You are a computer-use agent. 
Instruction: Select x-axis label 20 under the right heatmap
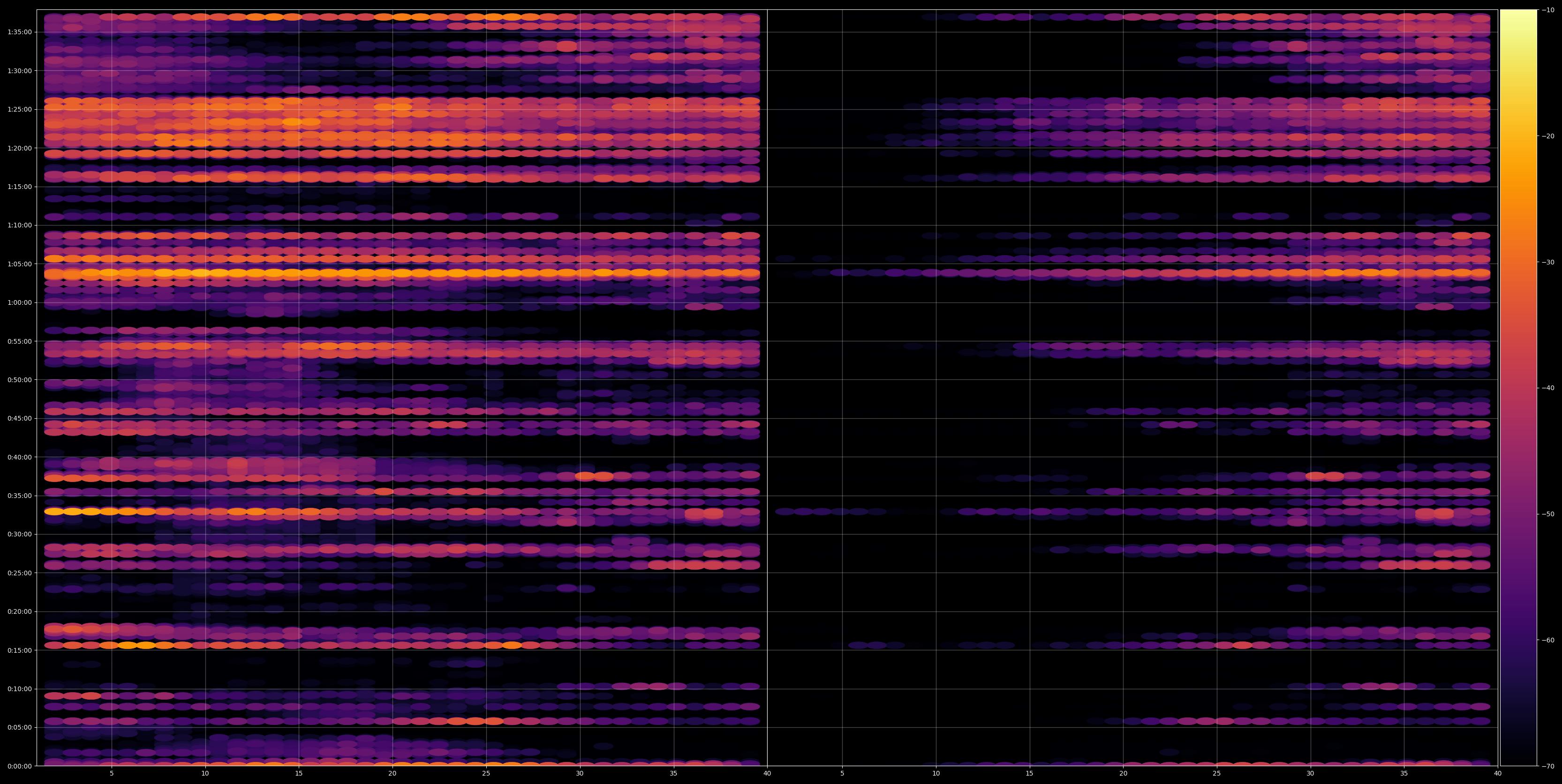pyautogui.click(x=1123, y=774)
